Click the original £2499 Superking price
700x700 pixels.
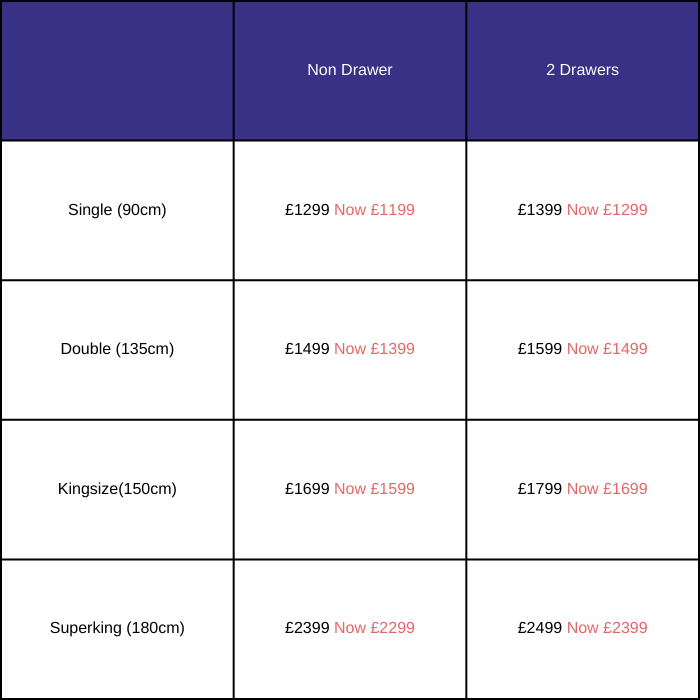pos(540,628)
